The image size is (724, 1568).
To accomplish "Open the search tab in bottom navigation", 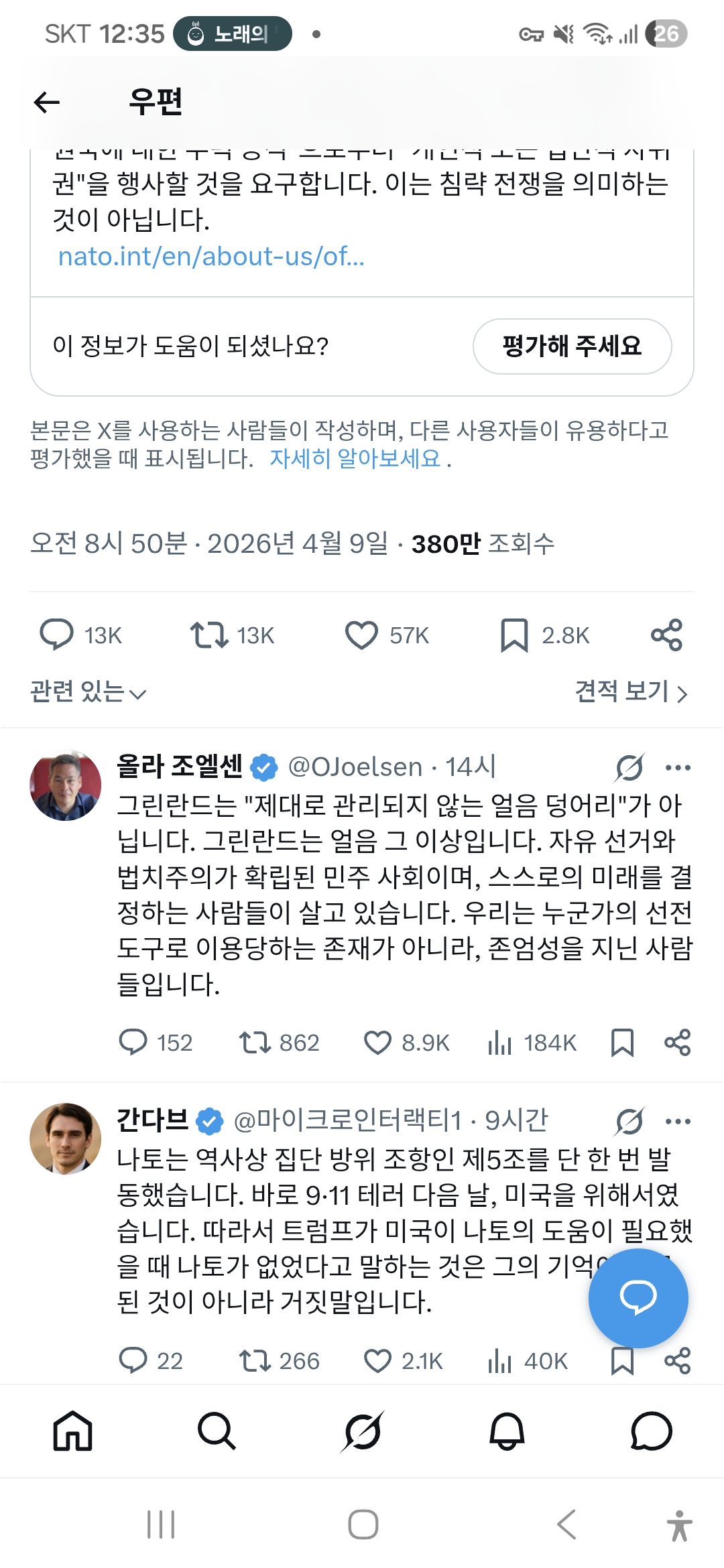I will [217, 1431].
